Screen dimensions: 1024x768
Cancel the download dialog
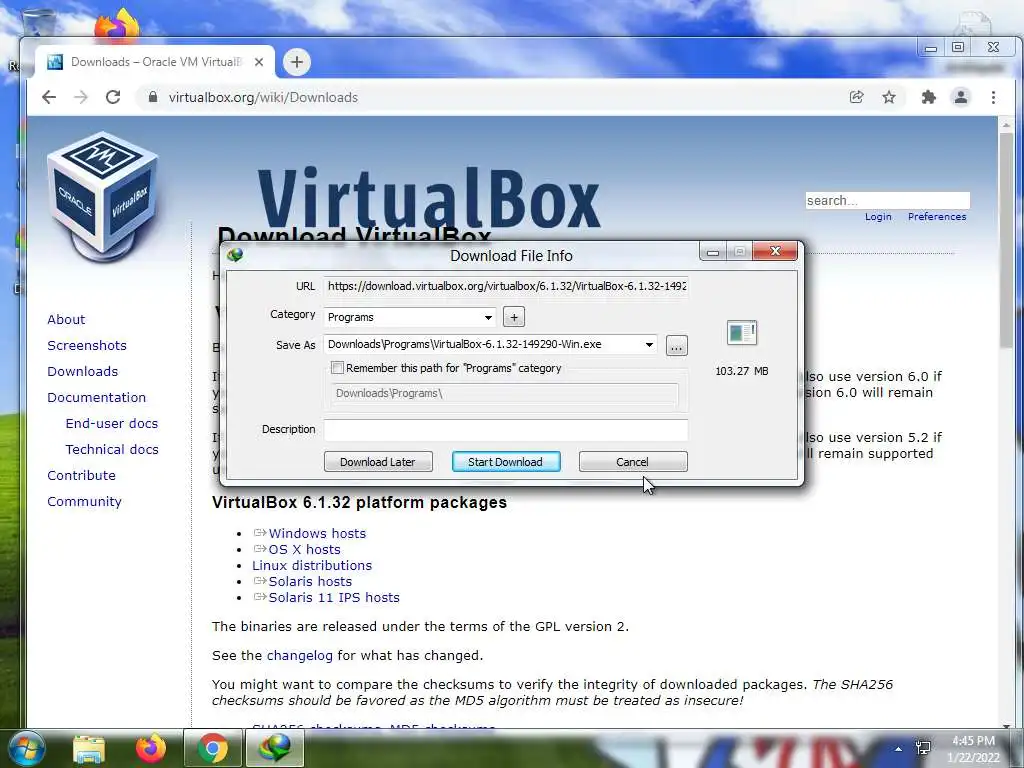(x=633, y=462)
